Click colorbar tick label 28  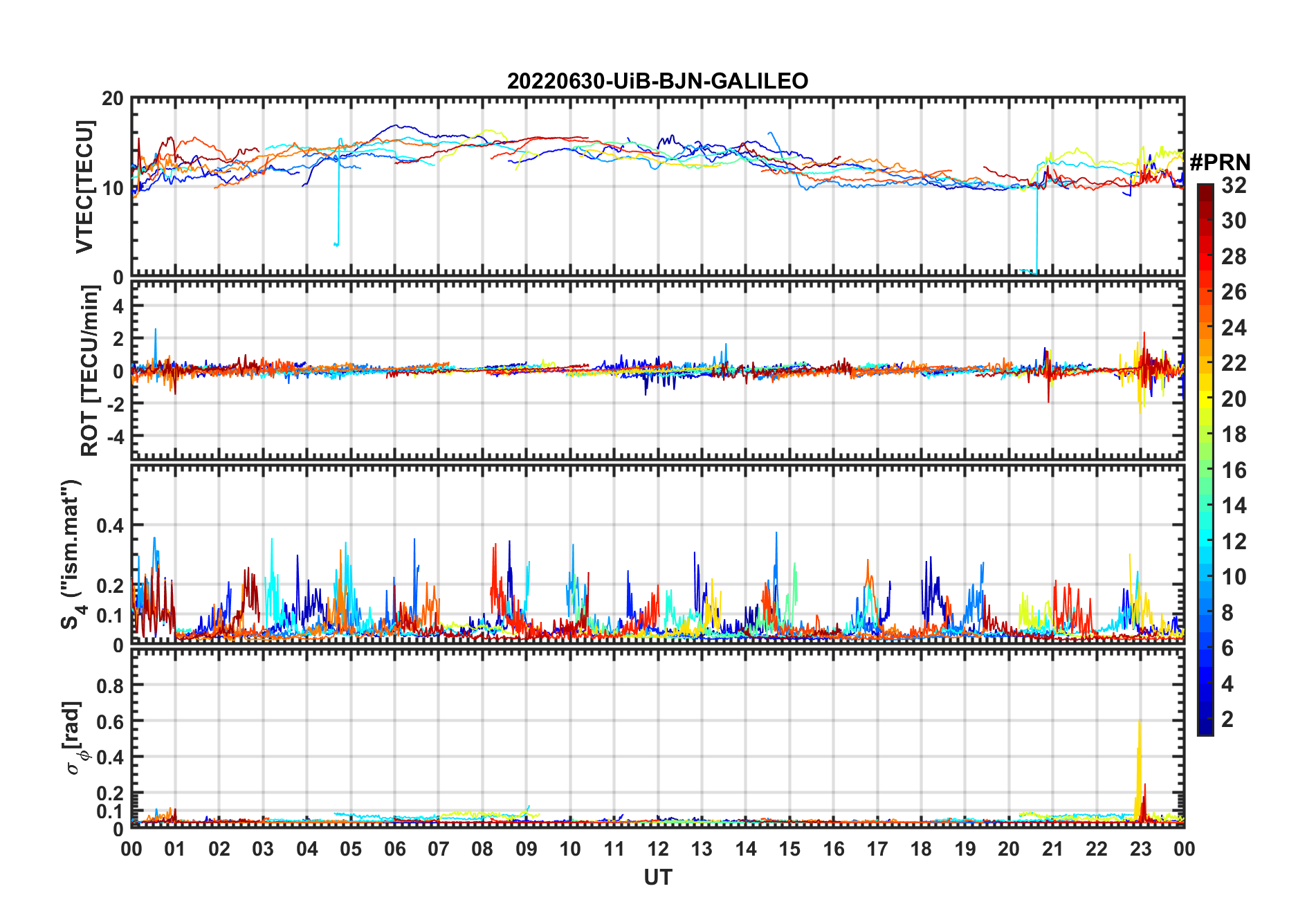click(x=1234, y=257)
